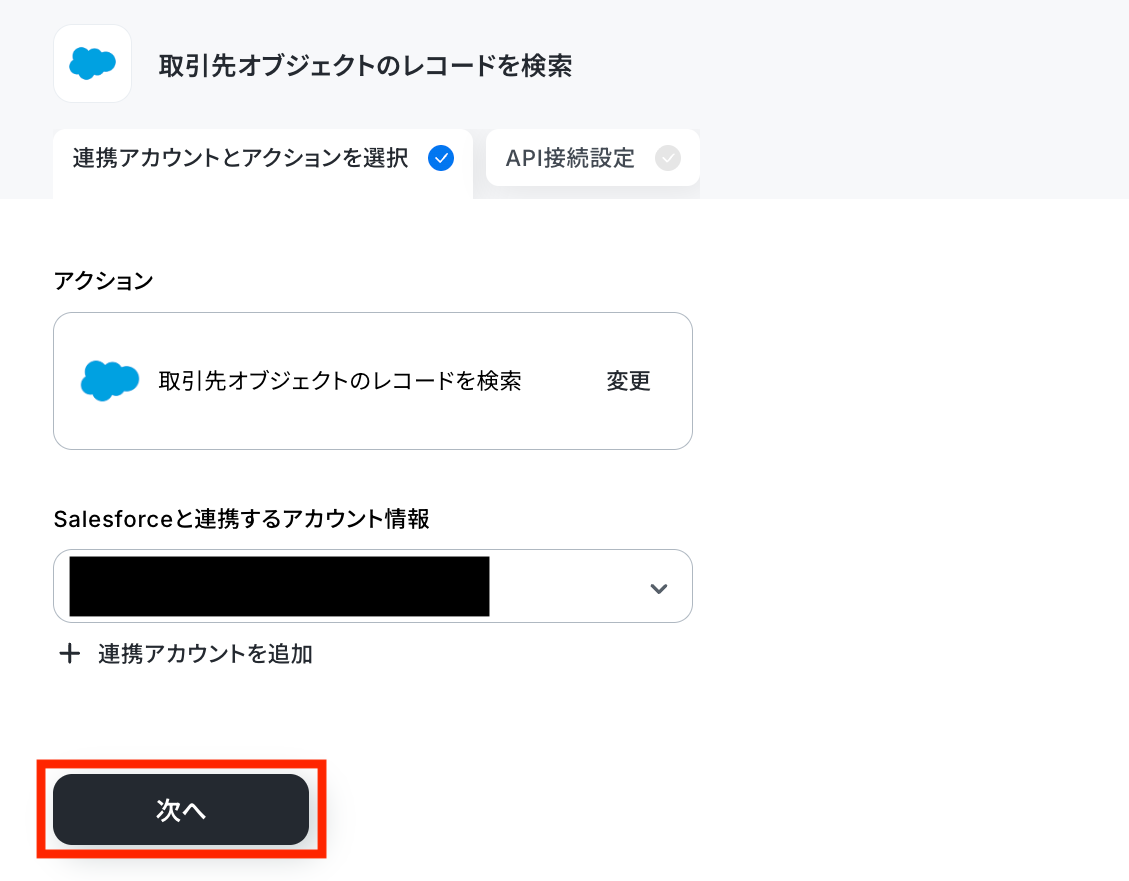Click the アクション section label
Screen dimensions: 1129x881
coord(104,281)
